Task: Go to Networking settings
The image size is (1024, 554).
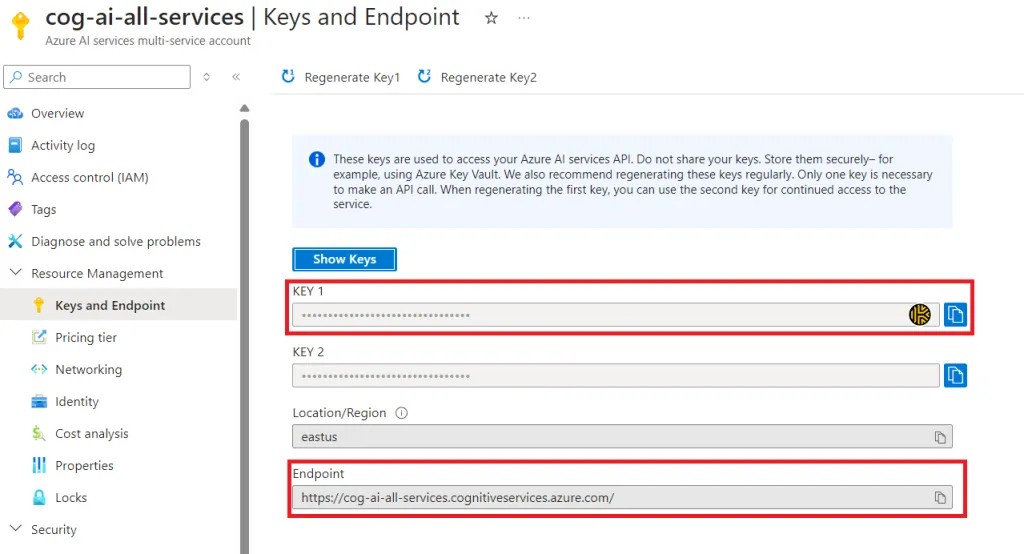Action: point(88,370)
